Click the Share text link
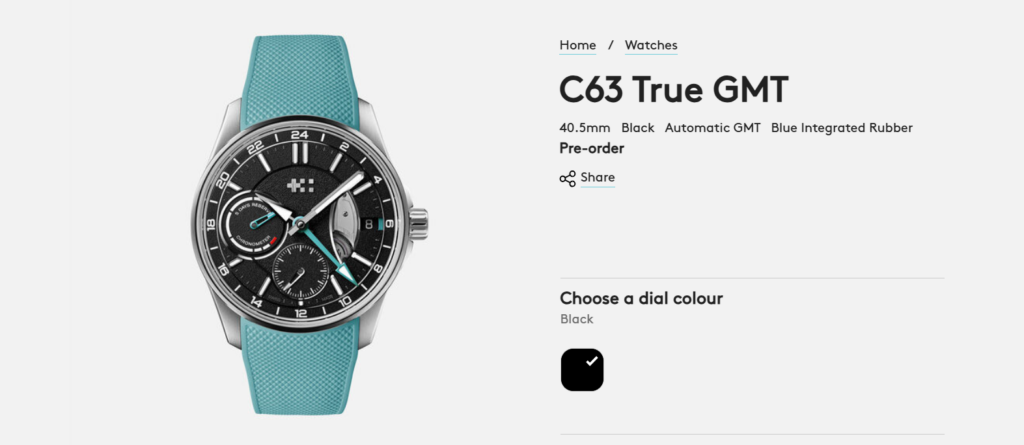Screen dimensions: 1024x445 (x=598, y=178)
